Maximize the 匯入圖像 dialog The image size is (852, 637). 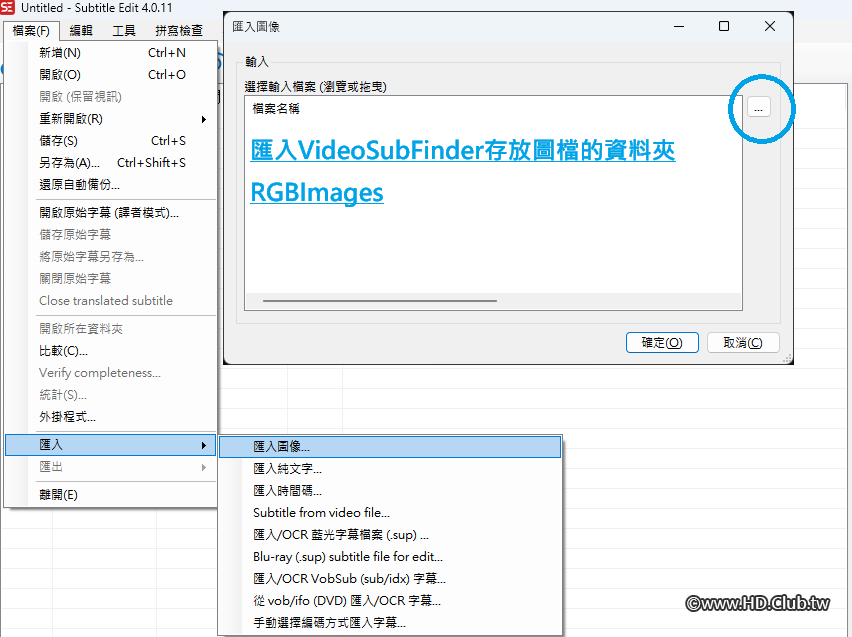[x=724, y=26]
